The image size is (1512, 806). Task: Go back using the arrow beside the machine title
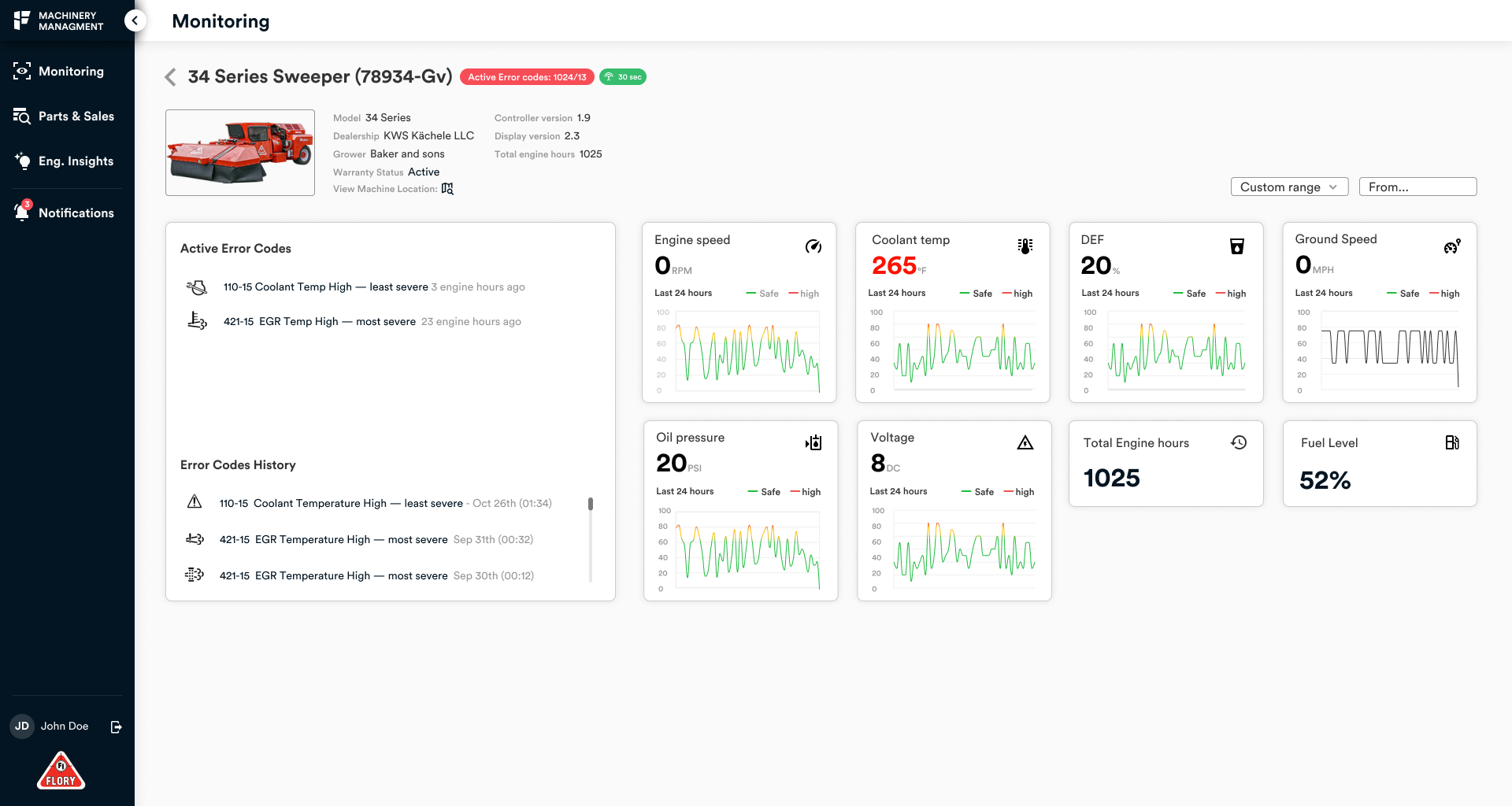[170, 76]
